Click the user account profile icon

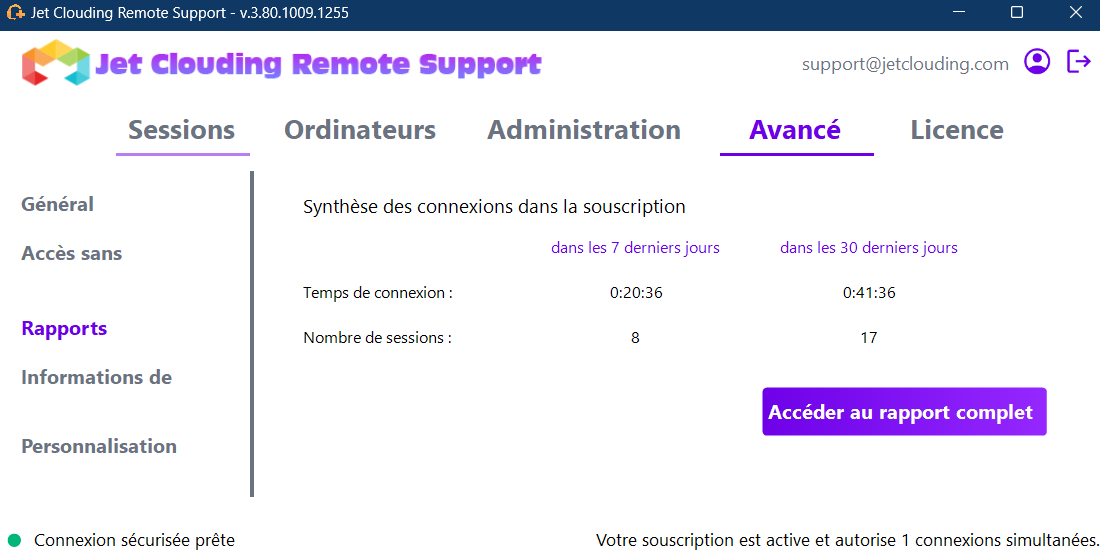pos(1038,62)
